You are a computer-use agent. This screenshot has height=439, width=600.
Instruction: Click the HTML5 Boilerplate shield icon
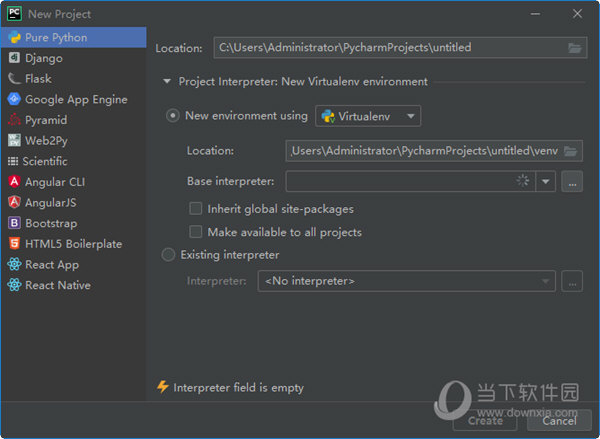14,243
